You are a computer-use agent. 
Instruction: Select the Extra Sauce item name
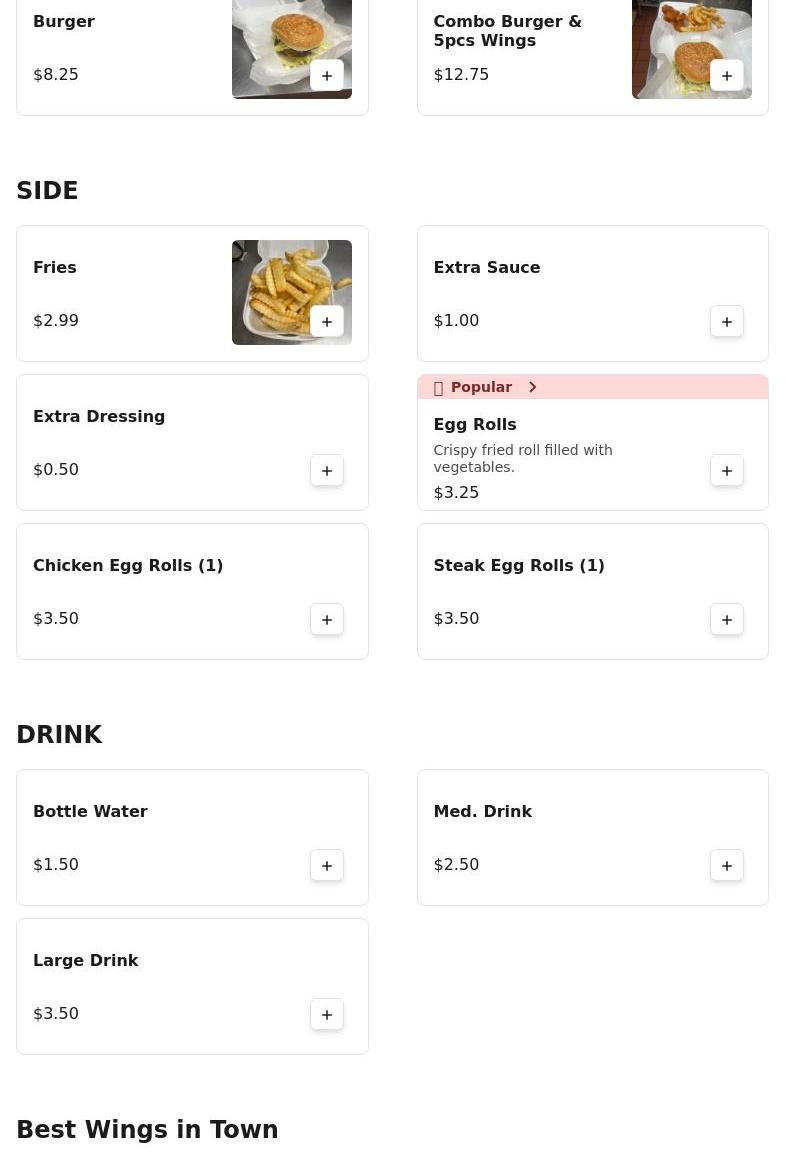coord(487,267)
